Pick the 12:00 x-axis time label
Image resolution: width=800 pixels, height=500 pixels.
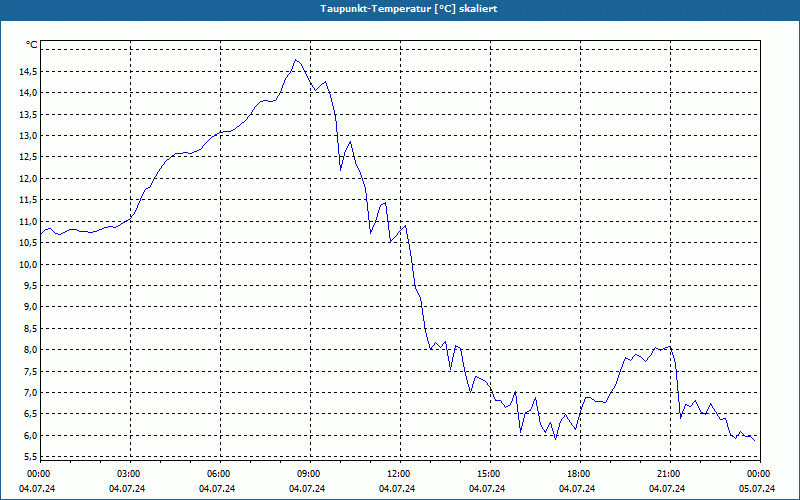400,474
